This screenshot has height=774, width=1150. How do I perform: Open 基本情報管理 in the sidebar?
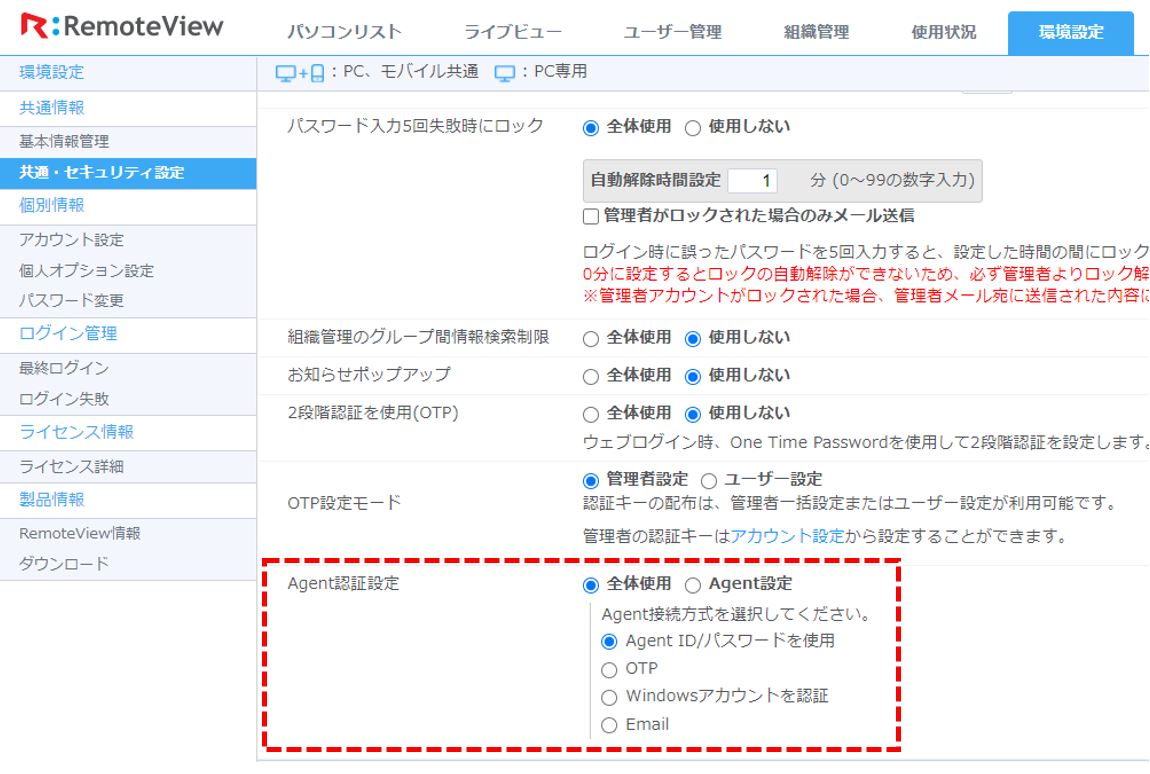pos(64,142)
